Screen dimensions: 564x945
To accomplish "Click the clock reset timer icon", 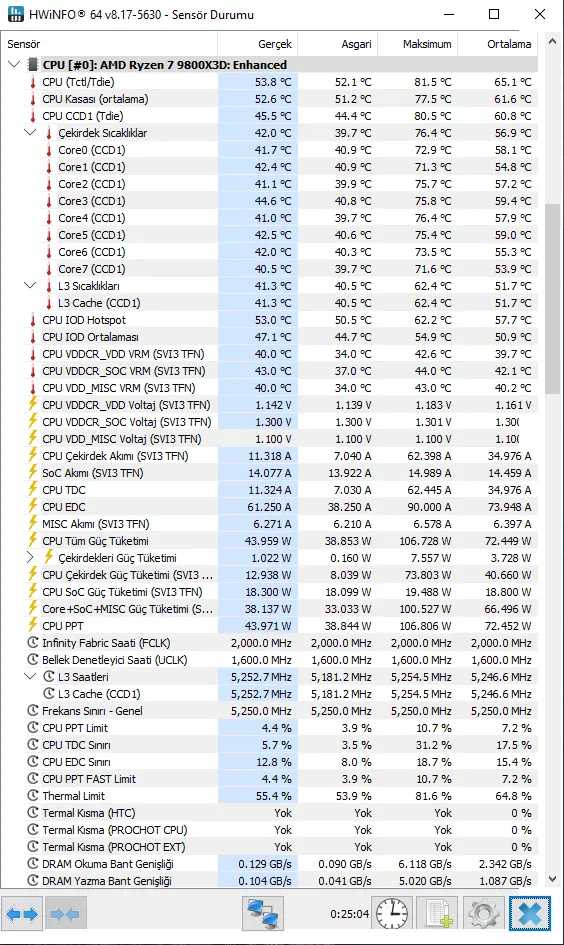I will [x=392, y=914].
